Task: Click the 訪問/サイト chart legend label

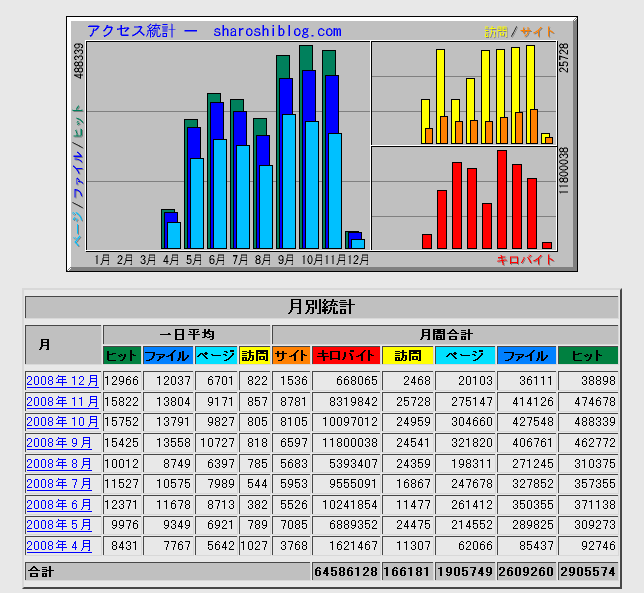Action: [520, 32]
